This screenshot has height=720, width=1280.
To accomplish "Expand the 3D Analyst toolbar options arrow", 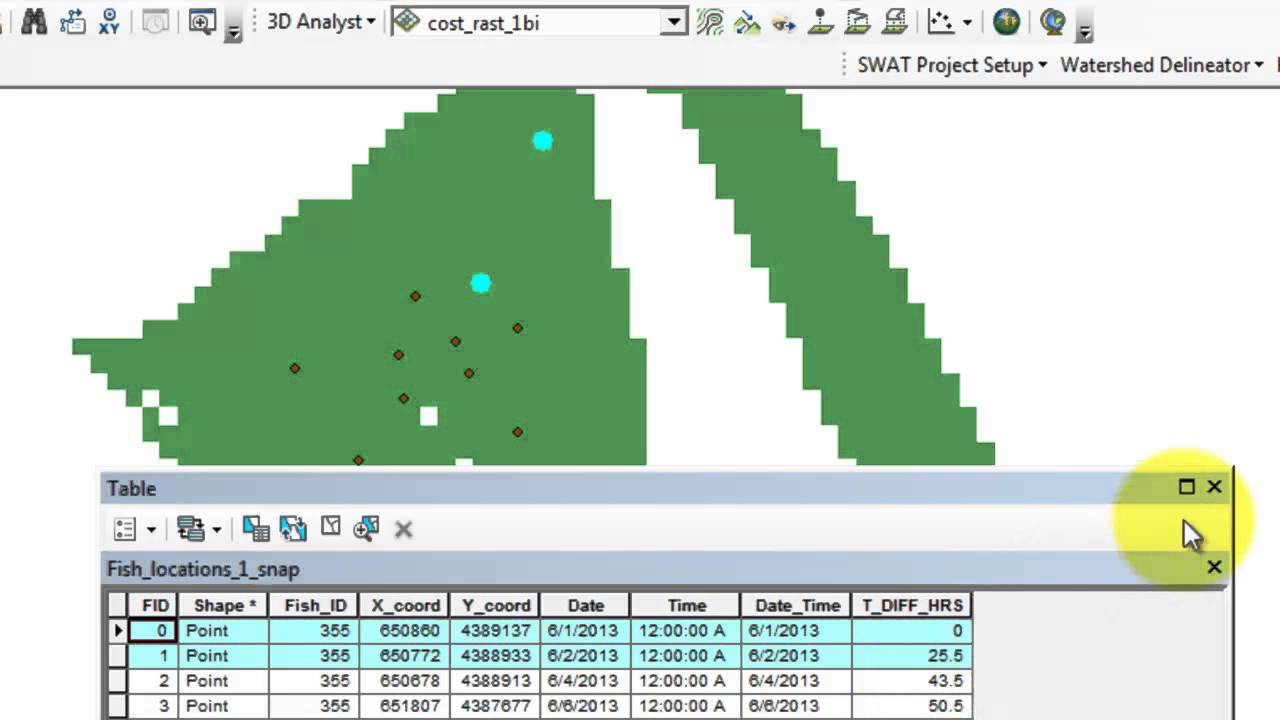I will pyautogui.click(x=1084, y=31).
